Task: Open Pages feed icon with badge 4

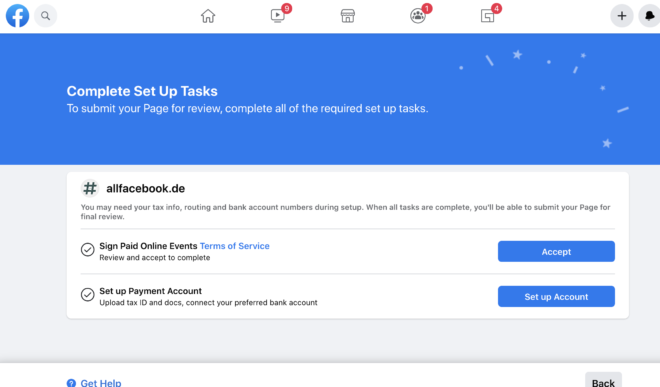Action: pos(487,16)
